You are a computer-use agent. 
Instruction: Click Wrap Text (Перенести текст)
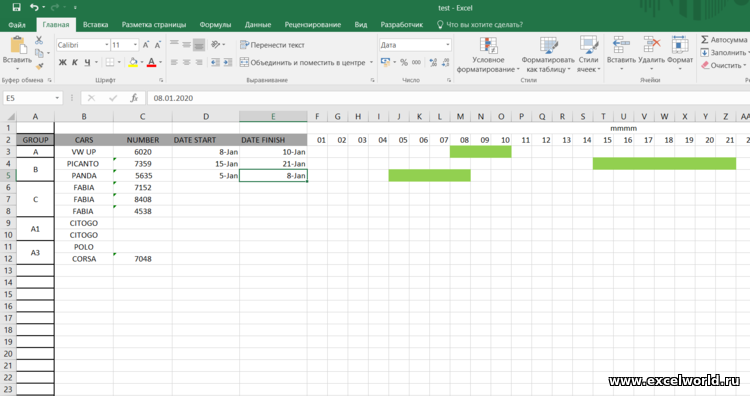(272, 44)
